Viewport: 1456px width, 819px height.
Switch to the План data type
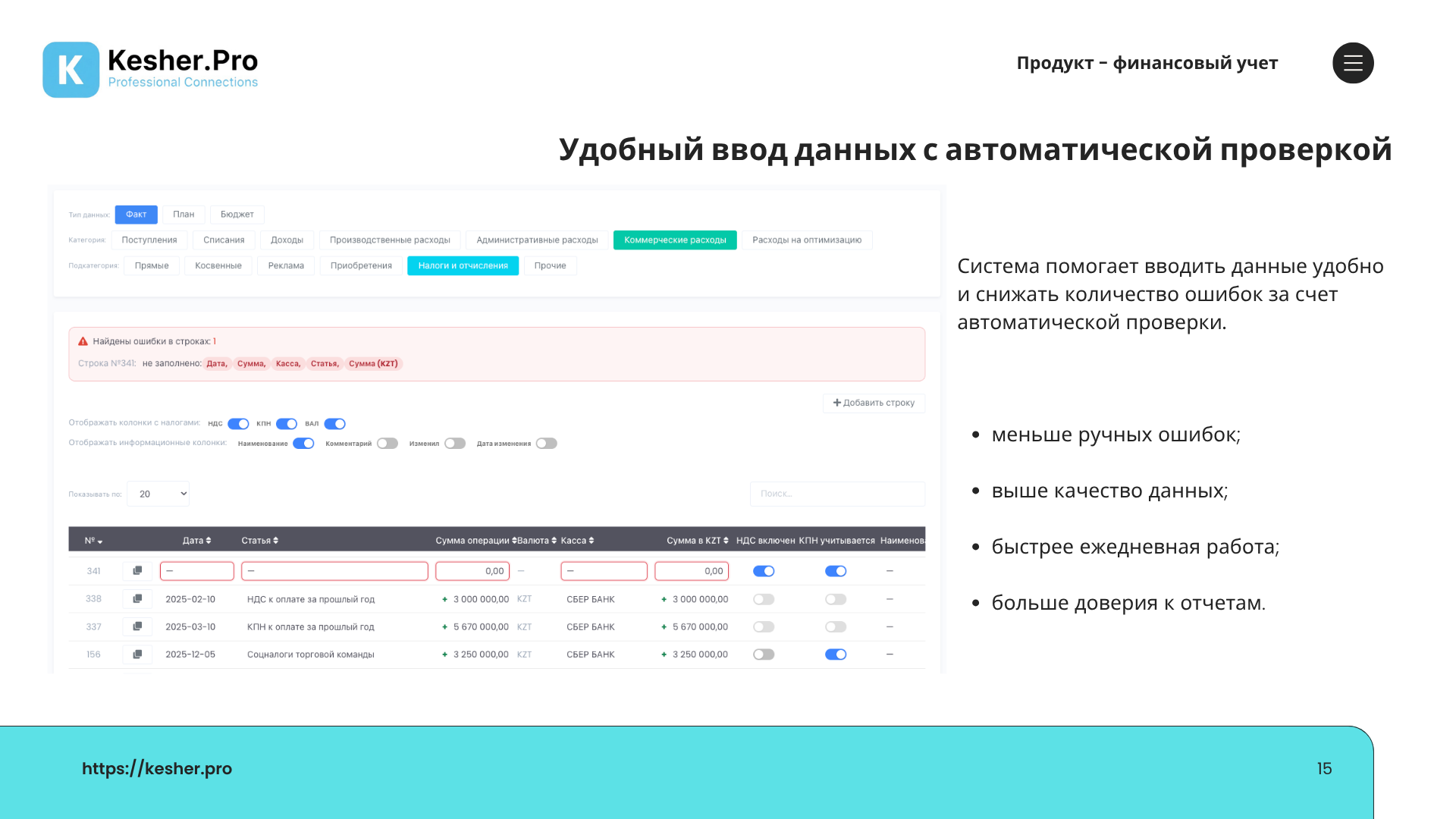point(184,215)
